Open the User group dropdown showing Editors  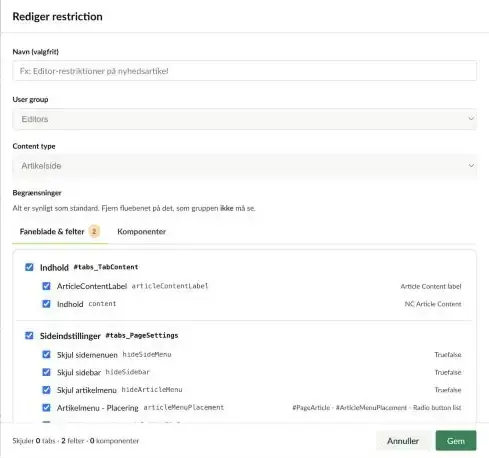(244, 119)
